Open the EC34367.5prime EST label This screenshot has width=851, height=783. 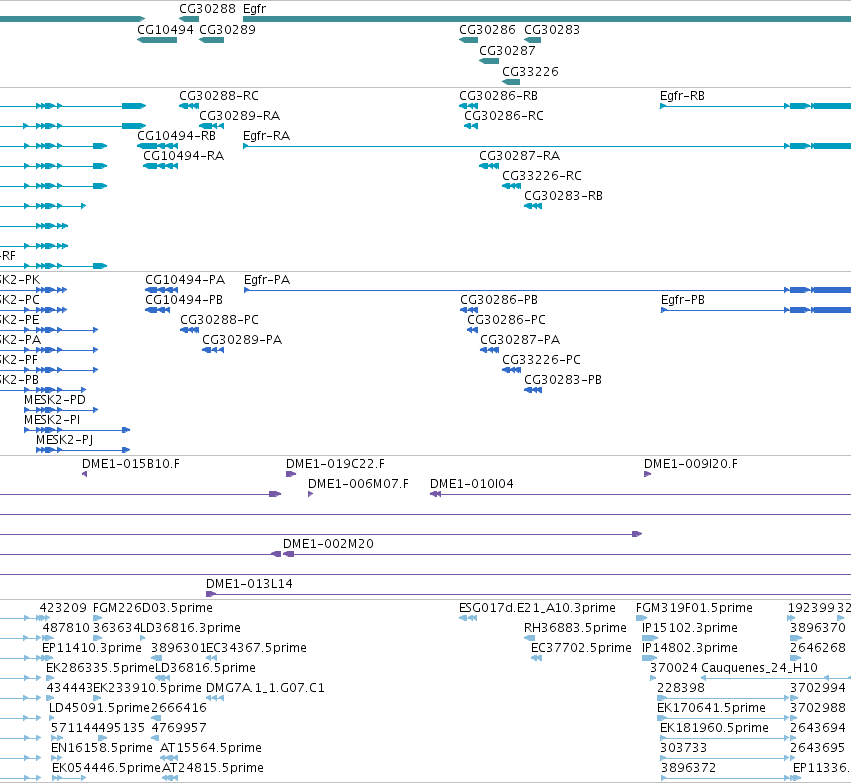[x=256, y=648]
